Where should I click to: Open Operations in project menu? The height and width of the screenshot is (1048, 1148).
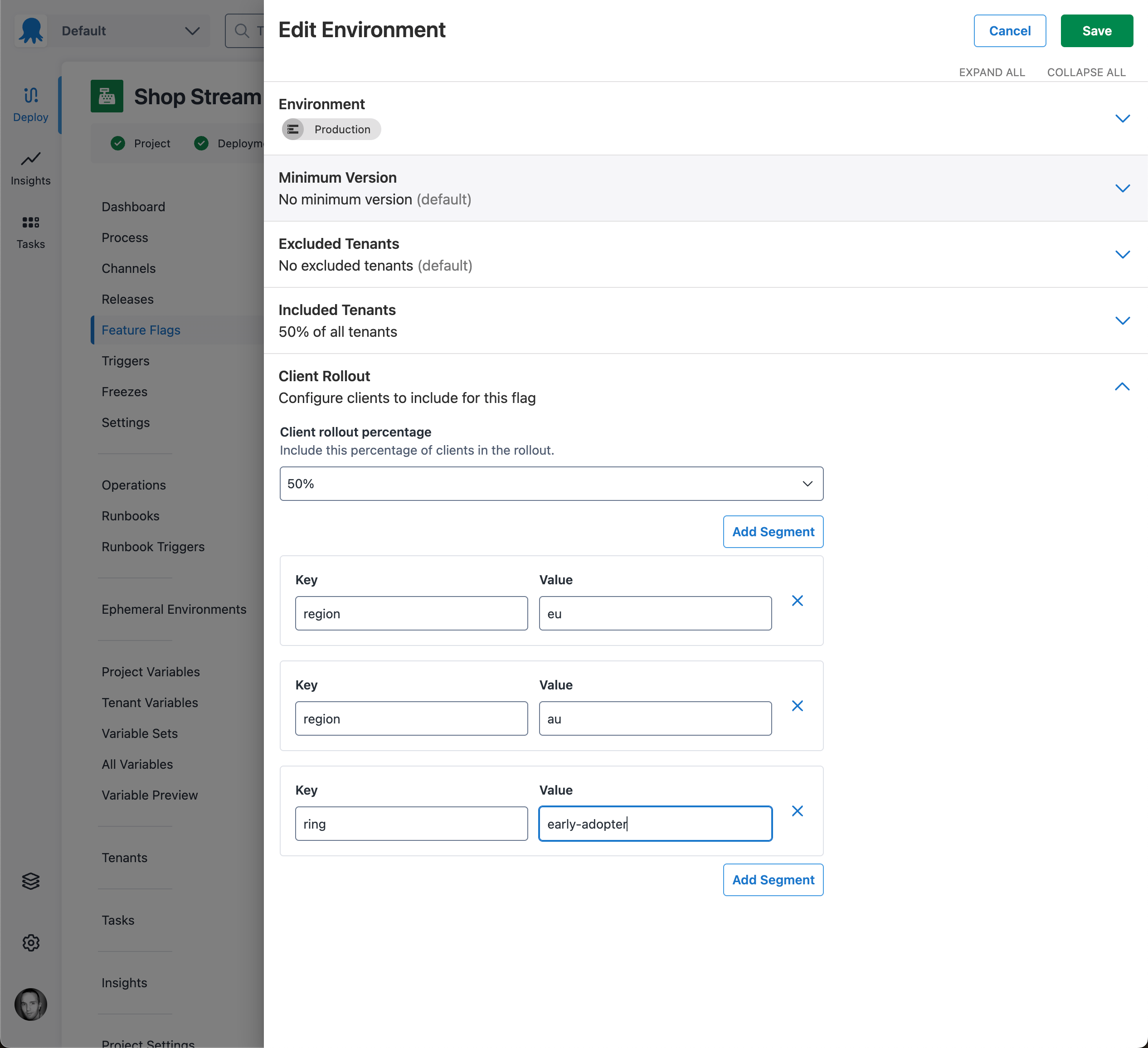(x=134, y=485)
